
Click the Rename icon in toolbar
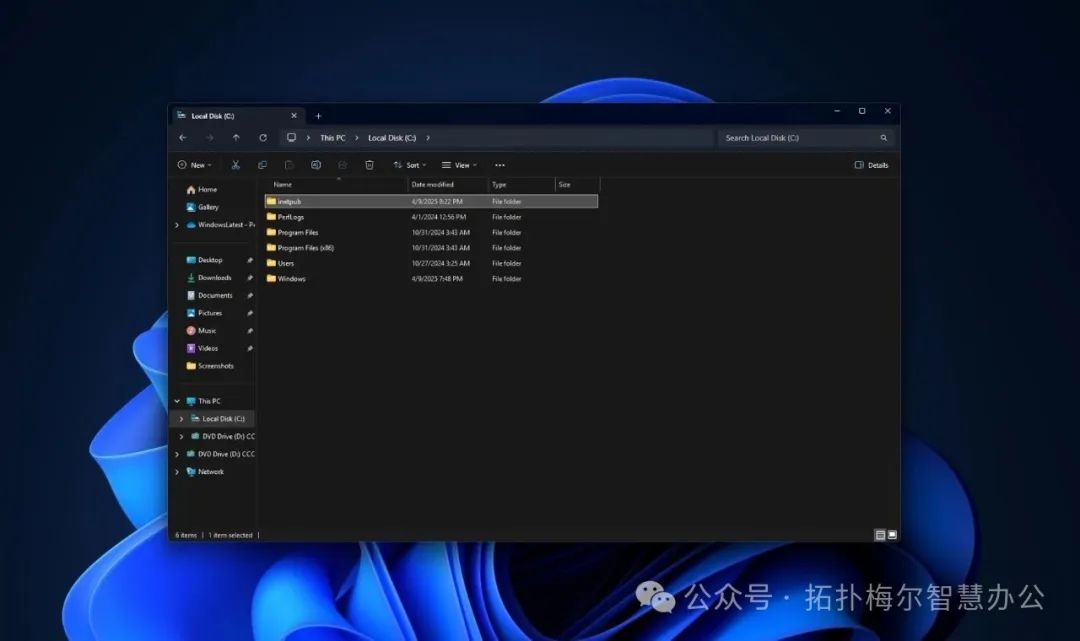tap(316, 165)
